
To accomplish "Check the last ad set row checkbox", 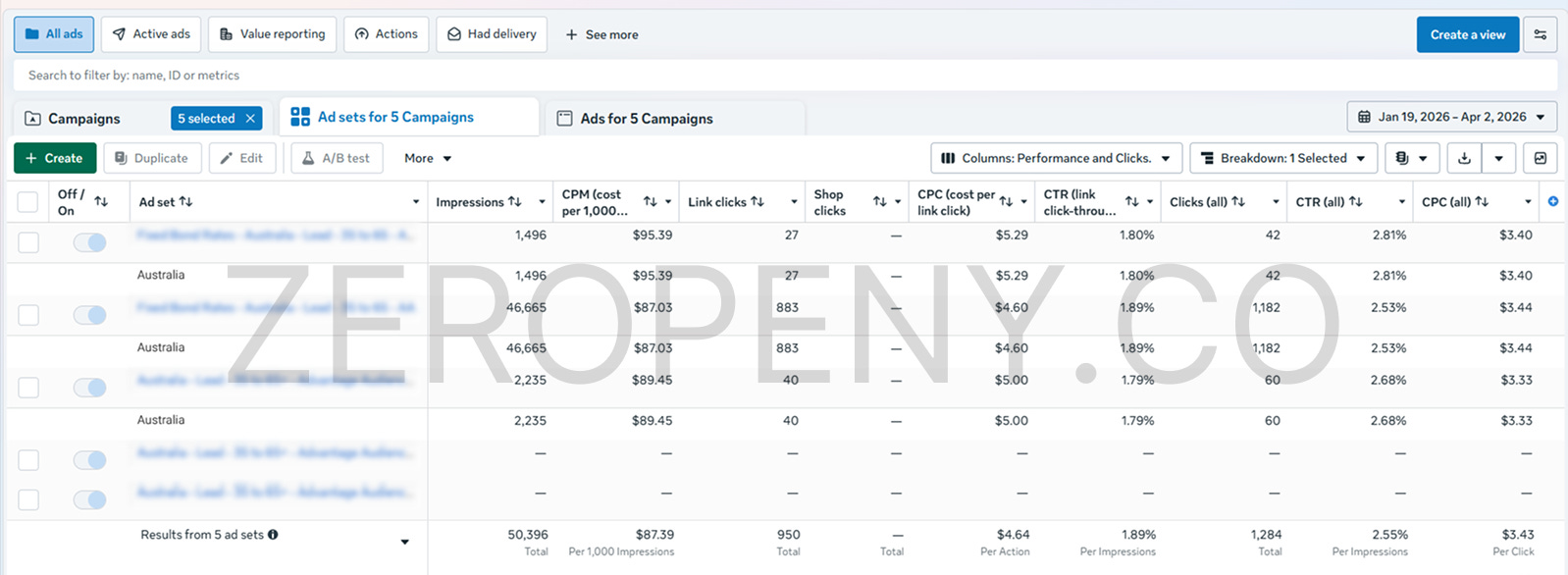I will point(28,499).
